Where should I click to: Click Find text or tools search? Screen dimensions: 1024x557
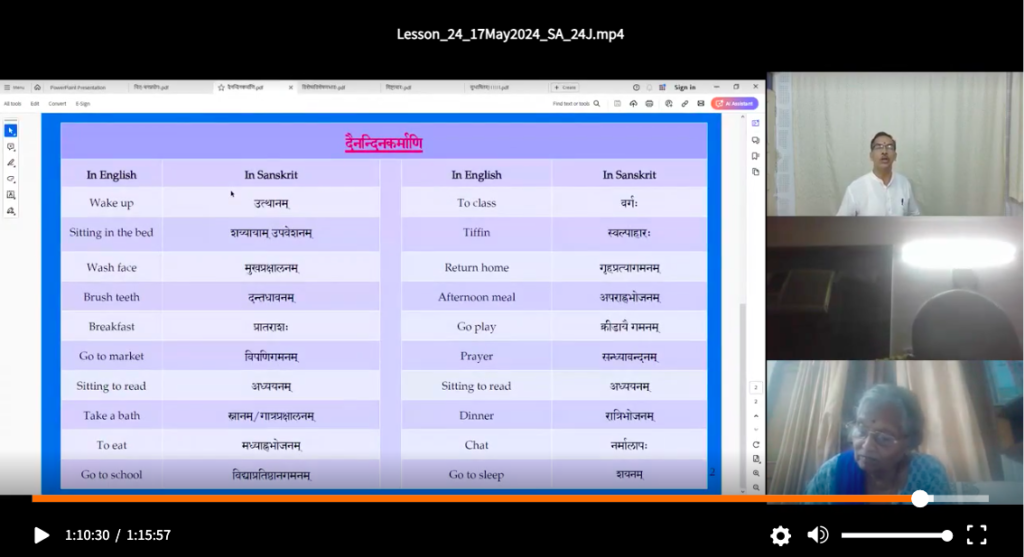576,103
